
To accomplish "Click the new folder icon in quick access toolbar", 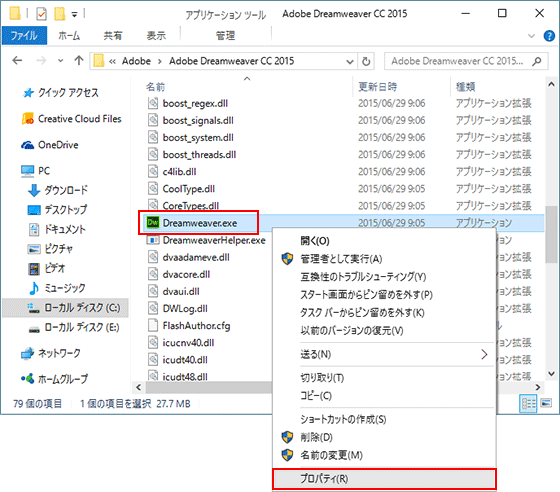I will [x=60, y=14].
